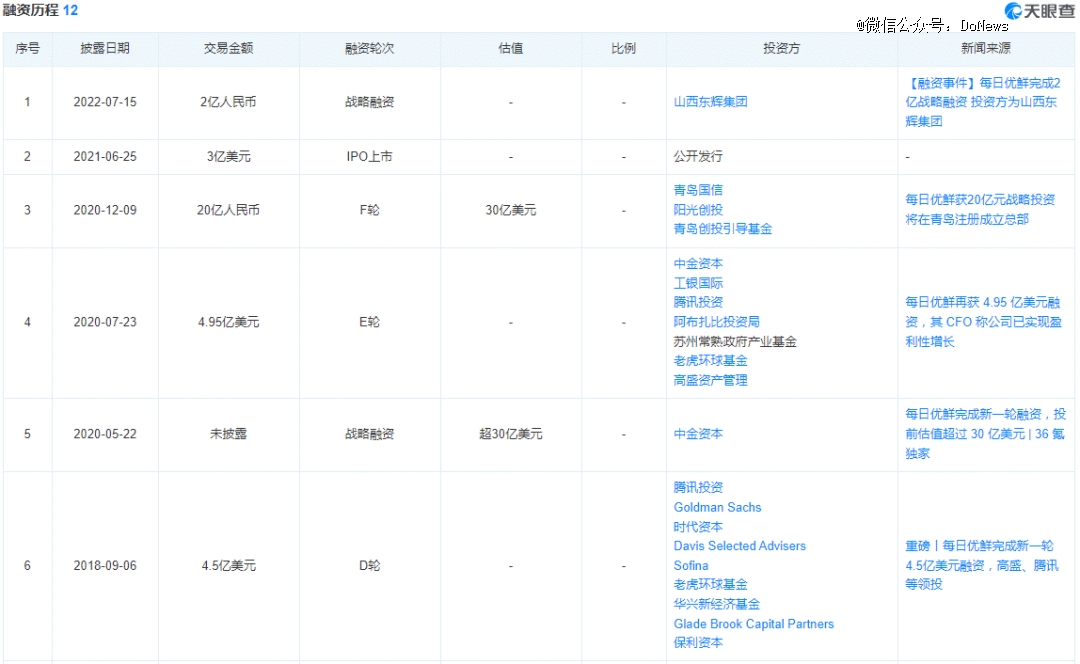The image size is (1080, 664).
Task: Open Glade Brook Capital Partners link
Action: (x=754, y=624)
